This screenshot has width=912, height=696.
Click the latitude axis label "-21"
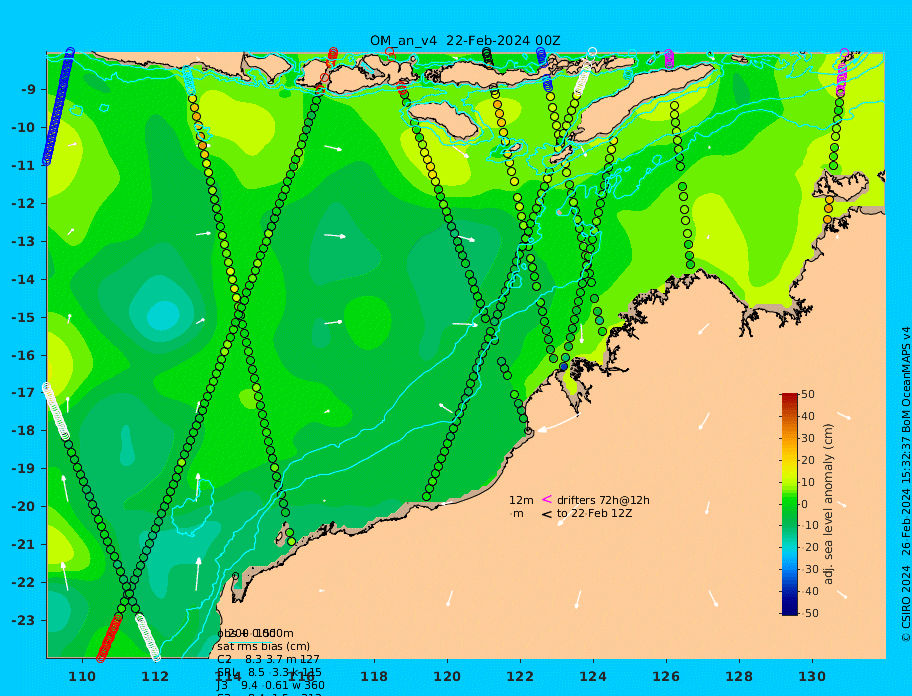(x=23, y=544)
